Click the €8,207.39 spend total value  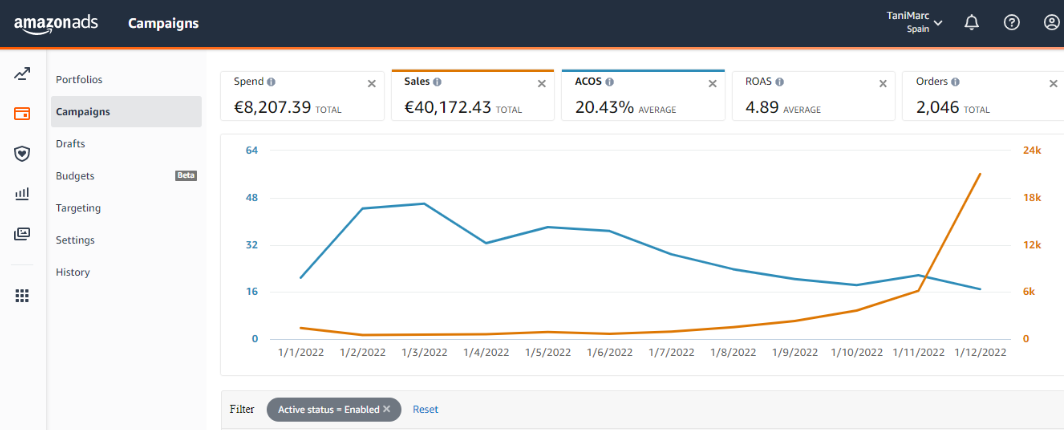pos(272,107)
